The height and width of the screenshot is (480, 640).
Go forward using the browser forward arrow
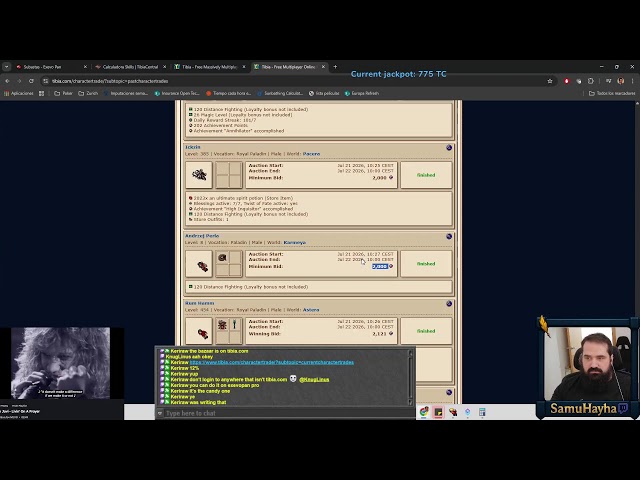coord(19,81)
